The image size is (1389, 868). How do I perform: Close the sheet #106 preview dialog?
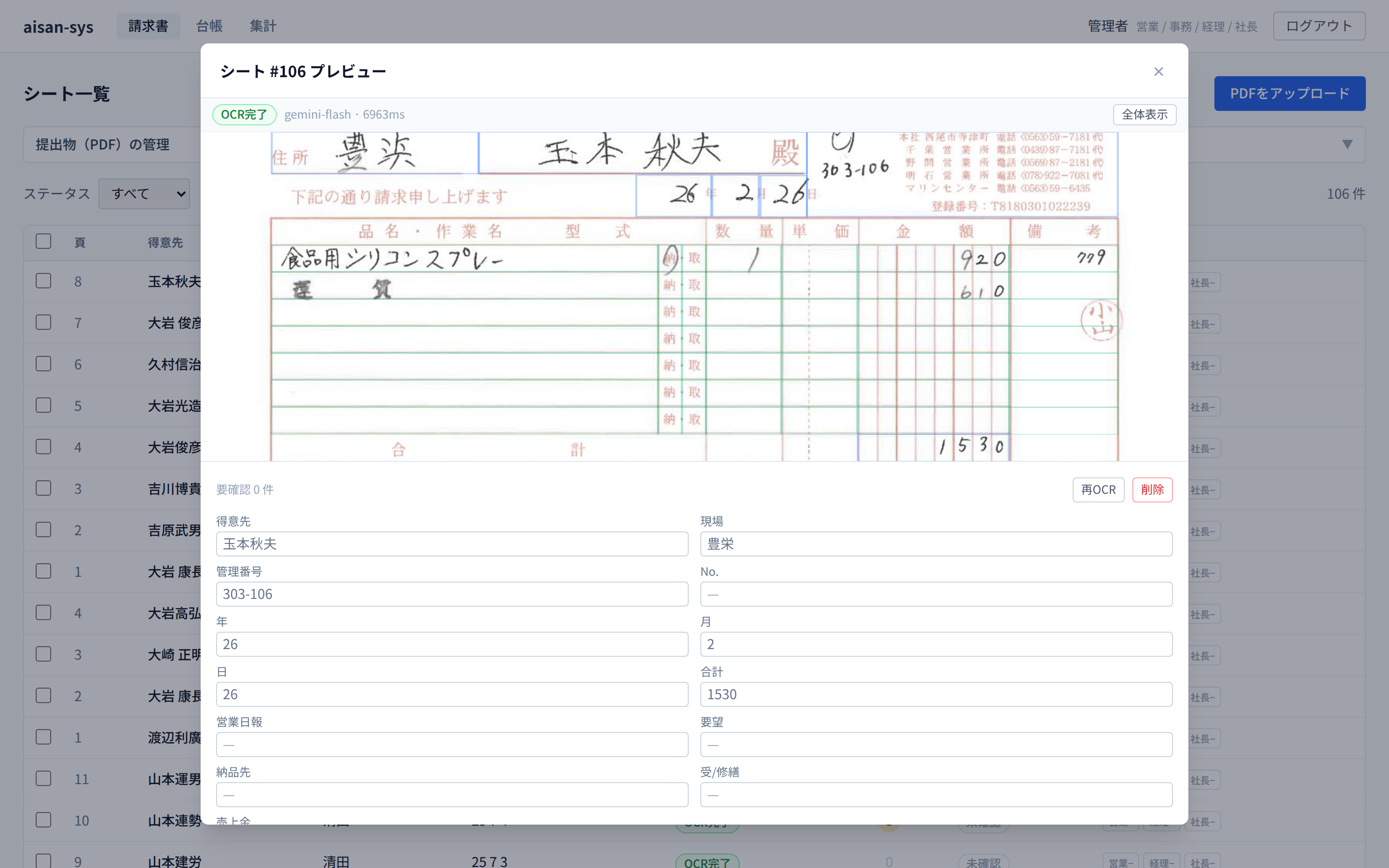1158,72
